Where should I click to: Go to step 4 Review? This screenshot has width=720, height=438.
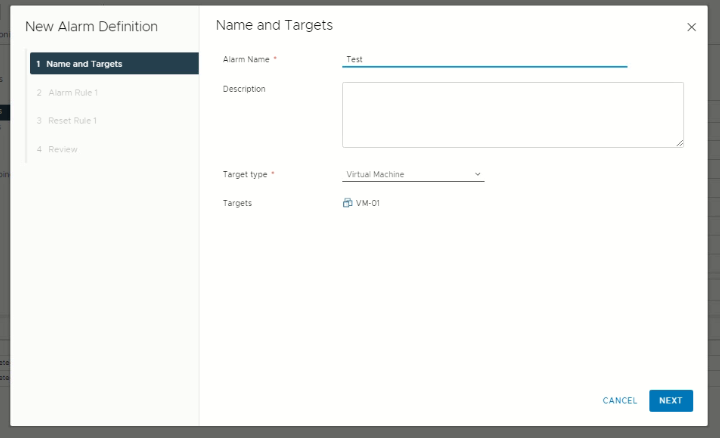point(57,149)
